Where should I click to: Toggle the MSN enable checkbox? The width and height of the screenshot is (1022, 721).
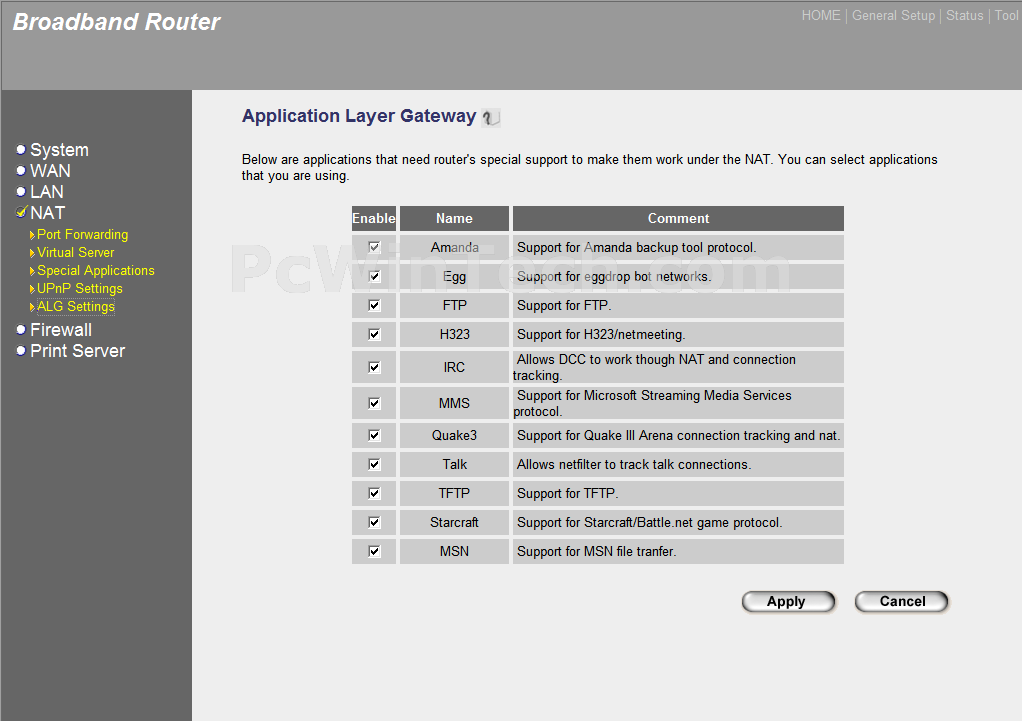pos(374,551)
